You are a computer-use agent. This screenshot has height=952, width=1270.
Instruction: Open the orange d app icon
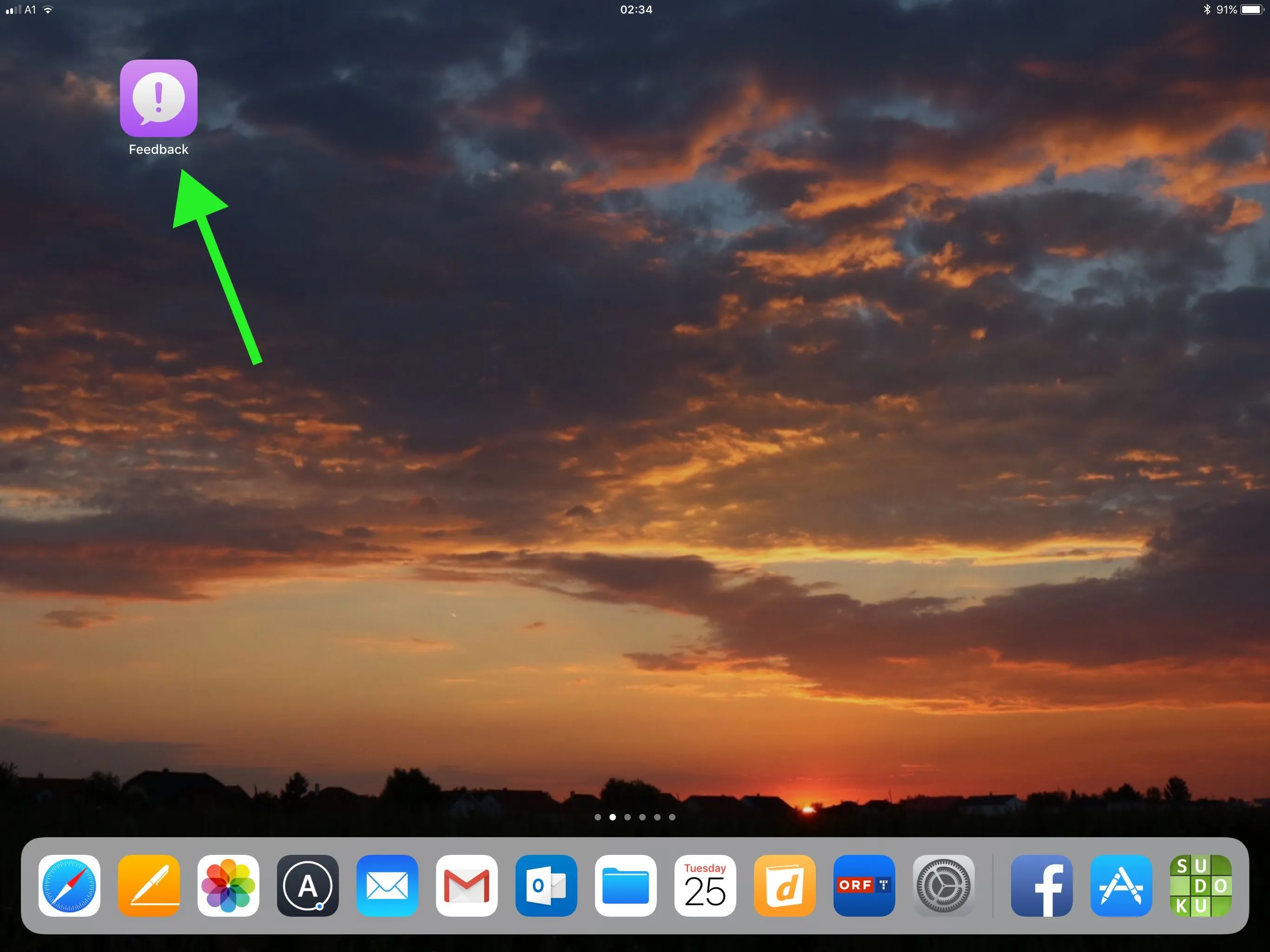point(785,886)
